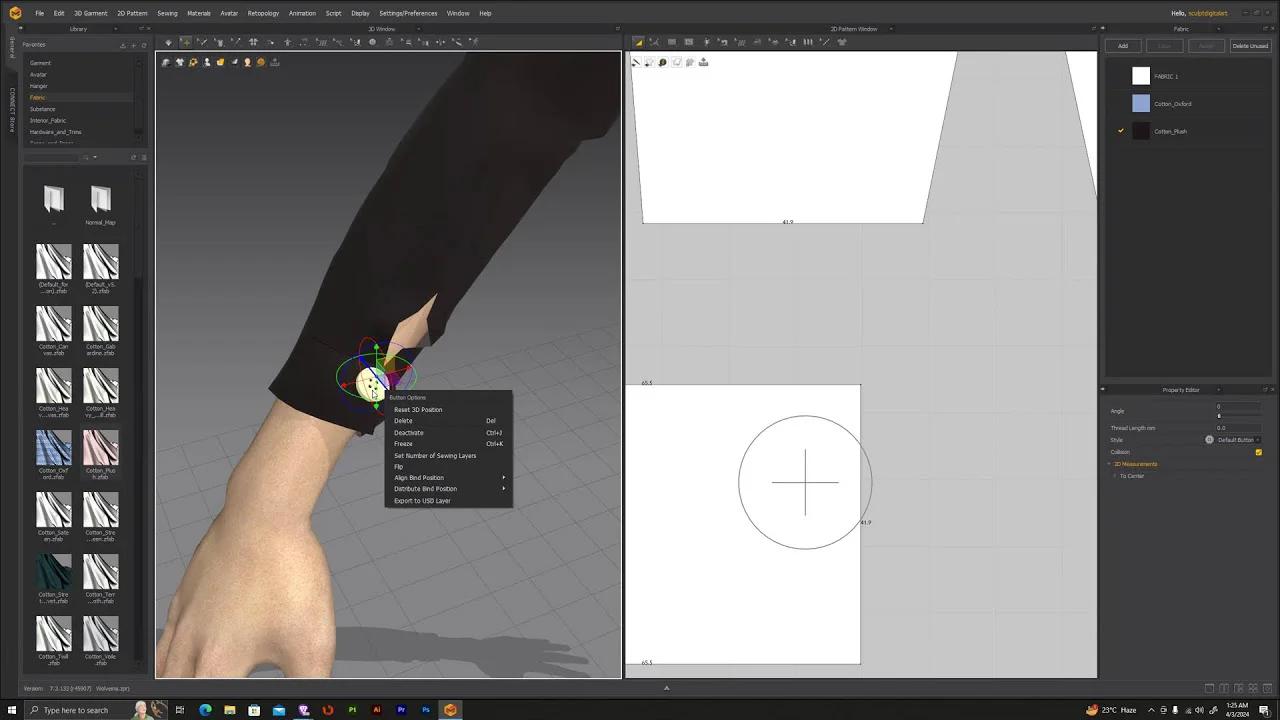
Task: Click the Marvelous Designer home logo icon
Action: [x=11, y=12]
